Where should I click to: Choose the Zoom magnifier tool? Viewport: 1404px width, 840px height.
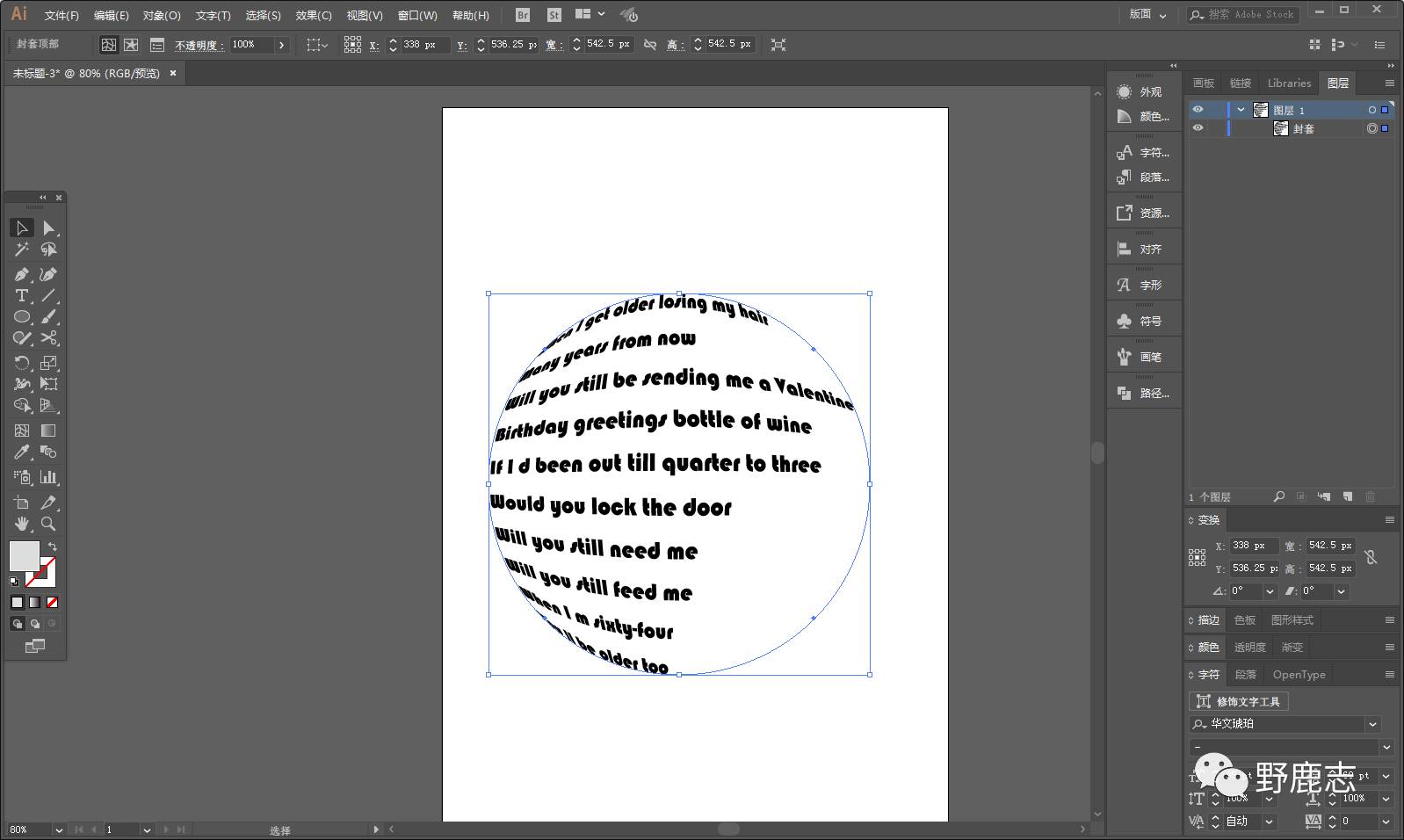(x=48, y=524)
